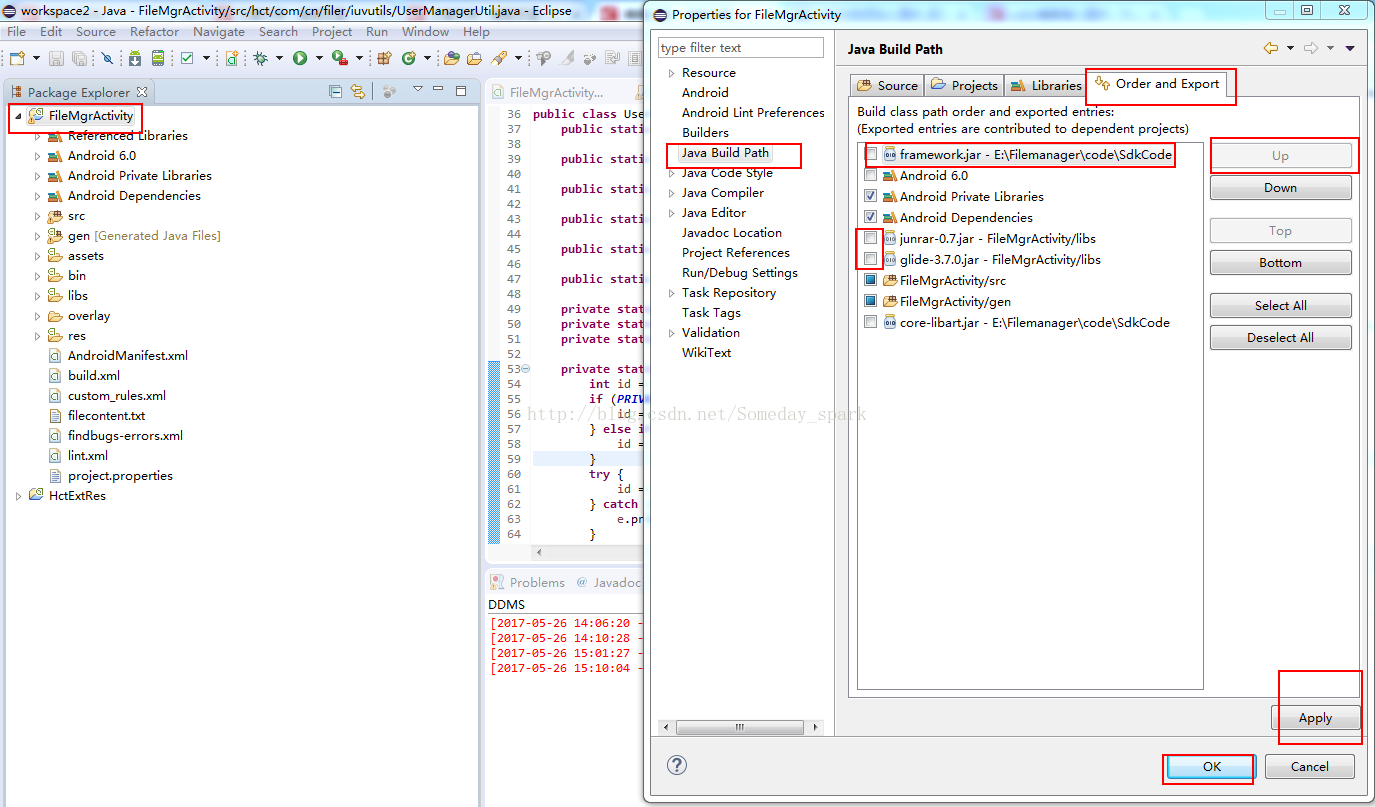
Task: Uncheck Android Dependencies checkbox
Action: (871, 218)
